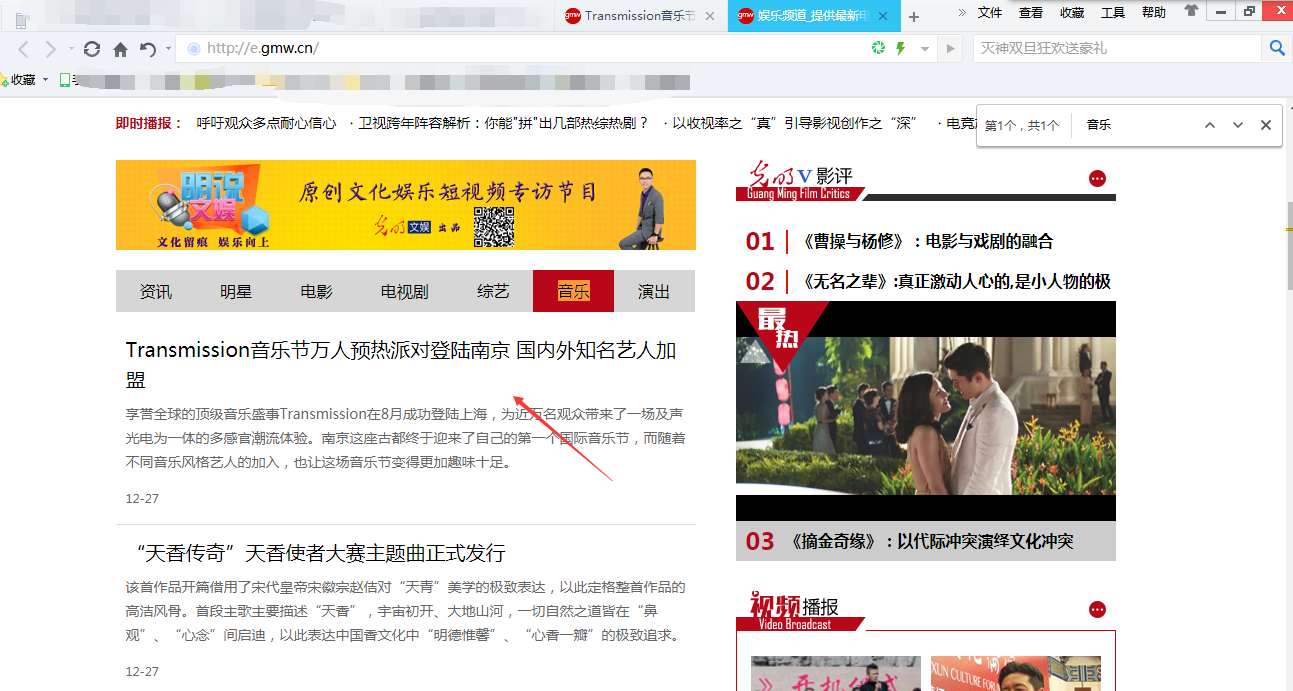This screenshot has height=691, width=1293.
Task: Open the Transmission音乐节万人预热派对 article title
Action: click(x=401, y=365)
